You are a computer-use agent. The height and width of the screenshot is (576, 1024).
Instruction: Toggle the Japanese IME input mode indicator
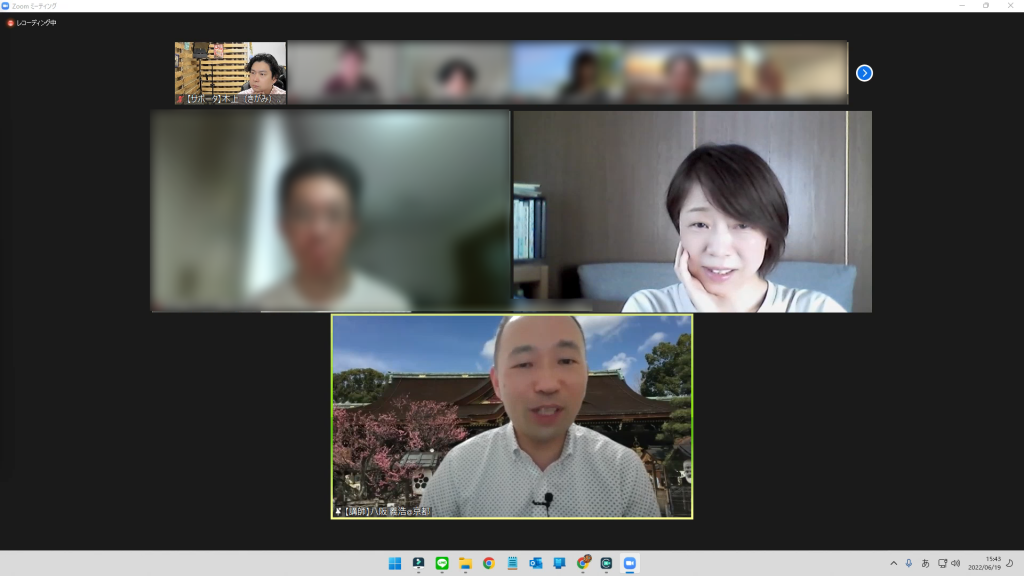point(925,563)
